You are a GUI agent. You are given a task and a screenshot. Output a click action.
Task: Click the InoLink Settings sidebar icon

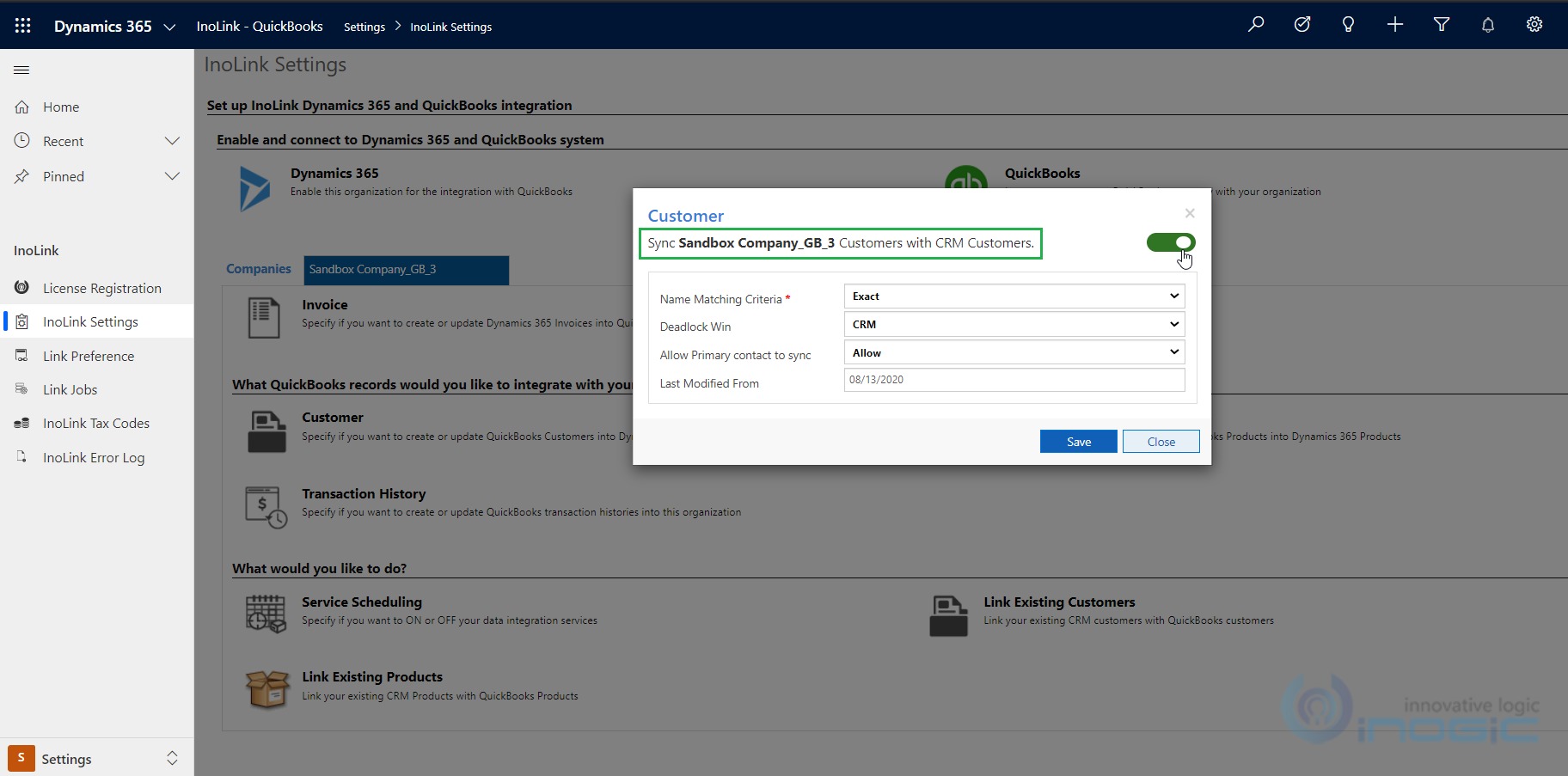[x=22, y=321]
